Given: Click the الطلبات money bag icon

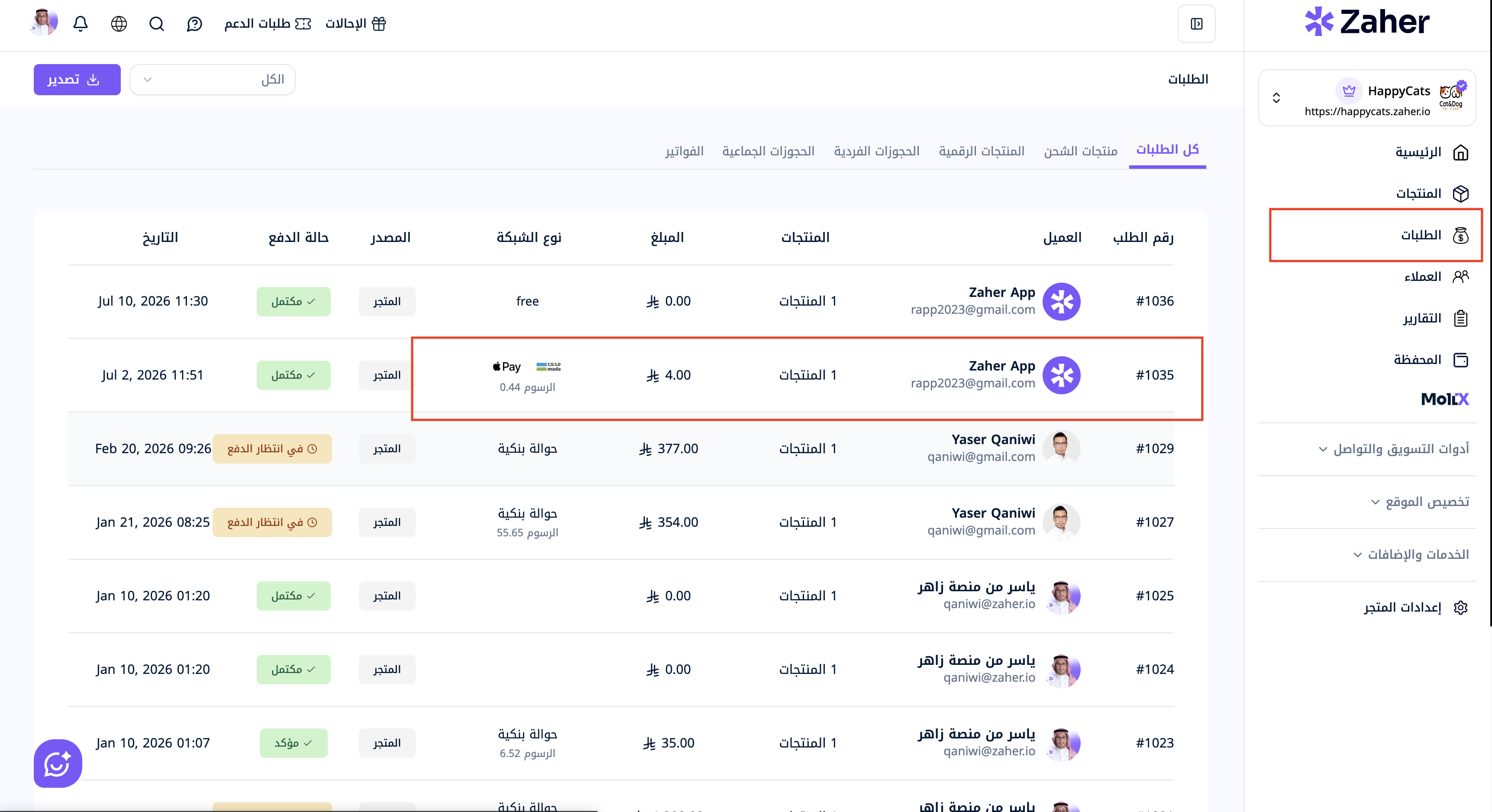Looking at the screenshot, I should [1461, 235].
